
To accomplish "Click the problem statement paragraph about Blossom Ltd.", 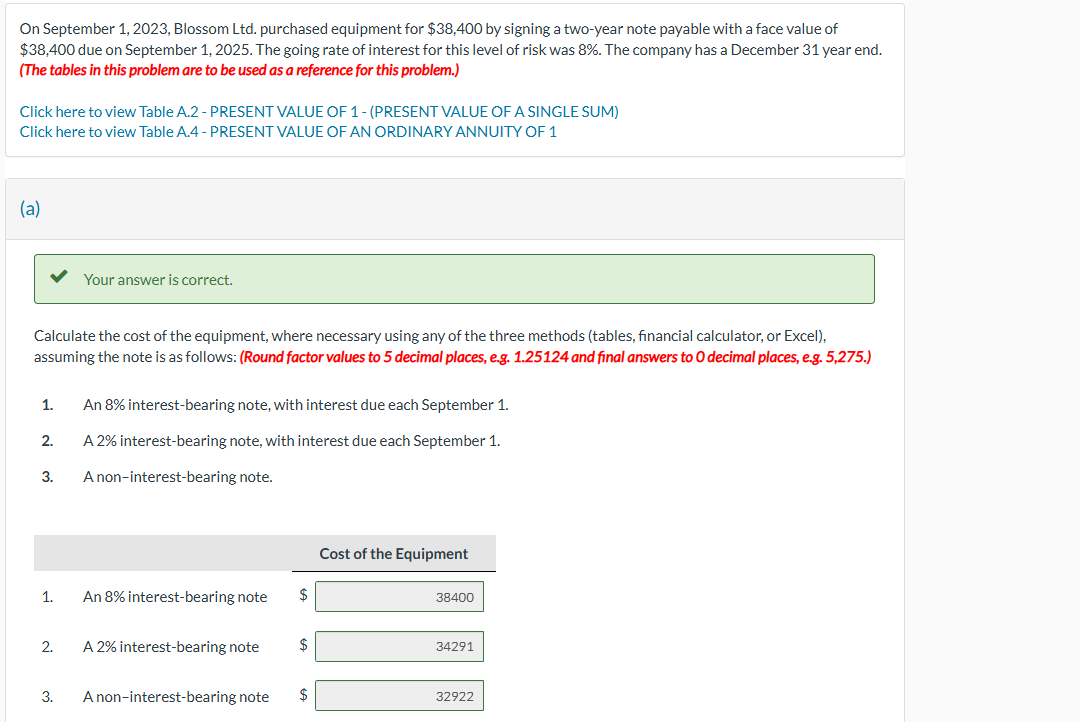I will click(x=450, y=40).
